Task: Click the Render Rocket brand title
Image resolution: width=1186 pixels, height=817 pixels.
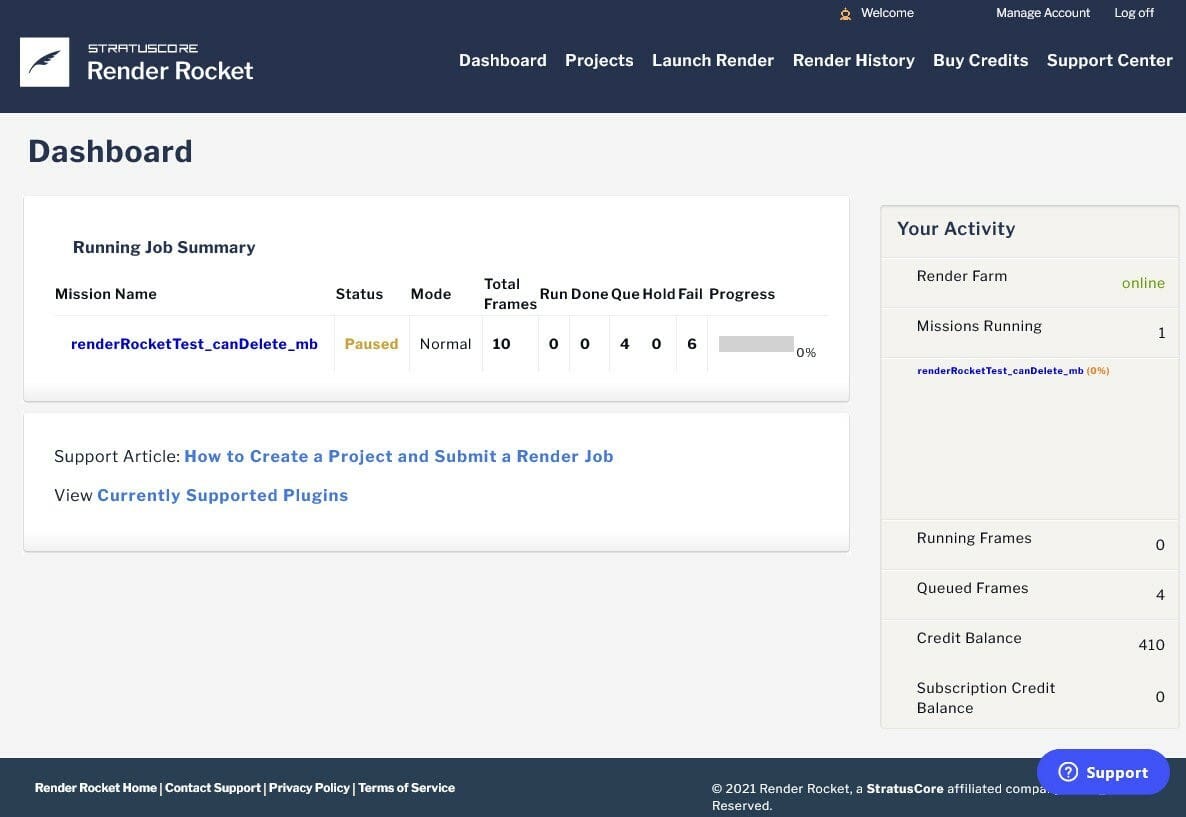Action: (169, 70)
